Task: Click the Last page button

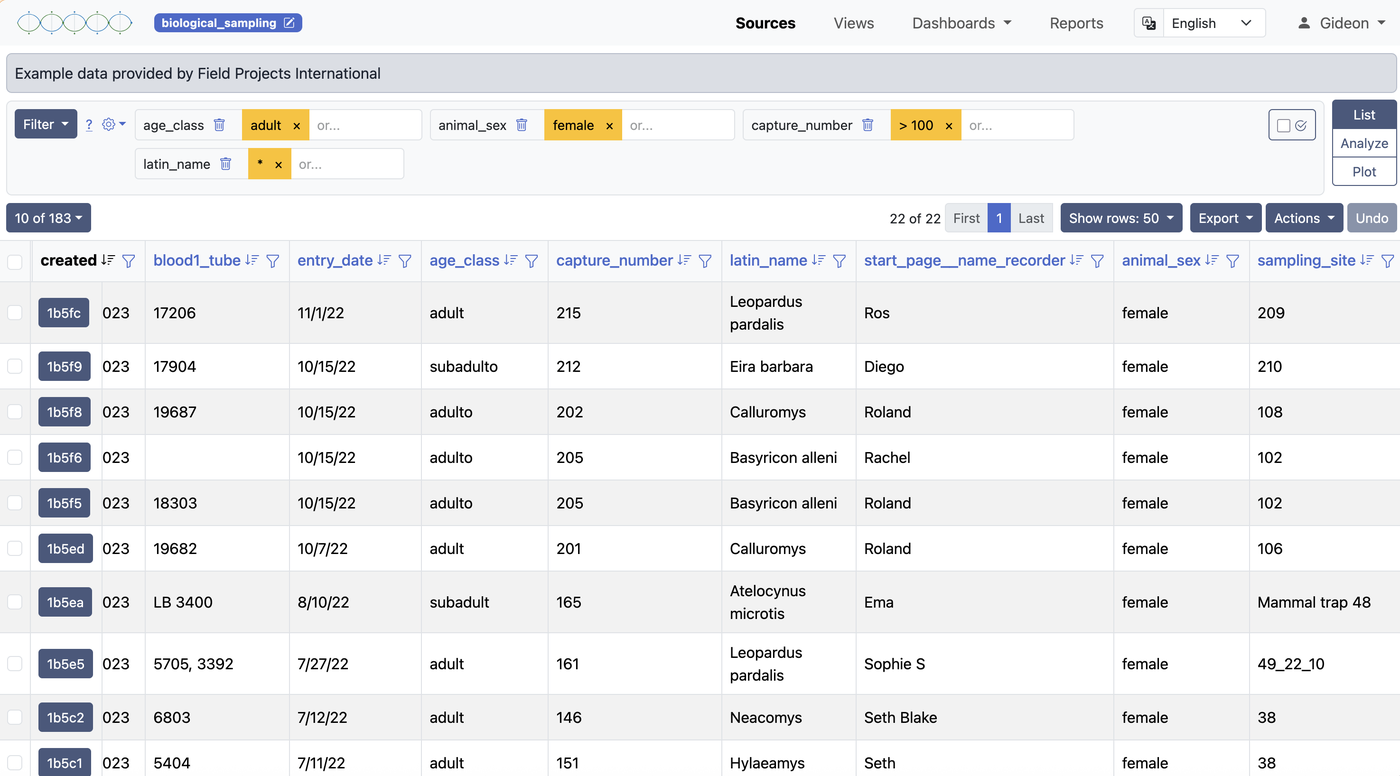Action: (x=1031, y=217)
